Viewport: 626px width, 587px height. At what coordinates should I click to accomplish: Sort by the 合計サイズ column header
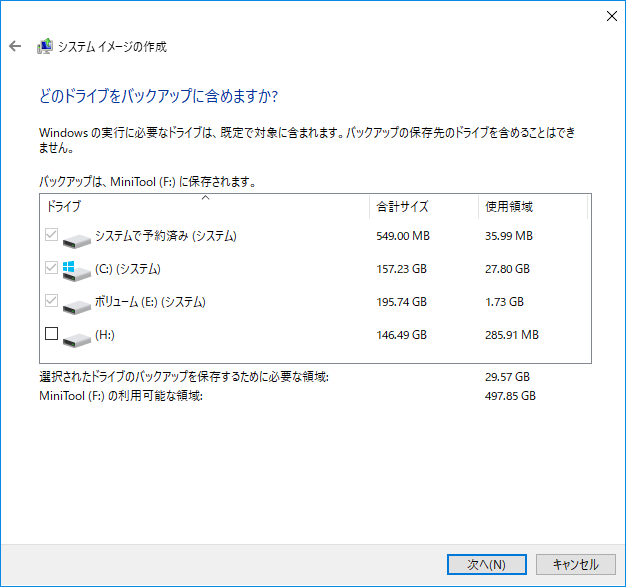(x=403, y=207)
